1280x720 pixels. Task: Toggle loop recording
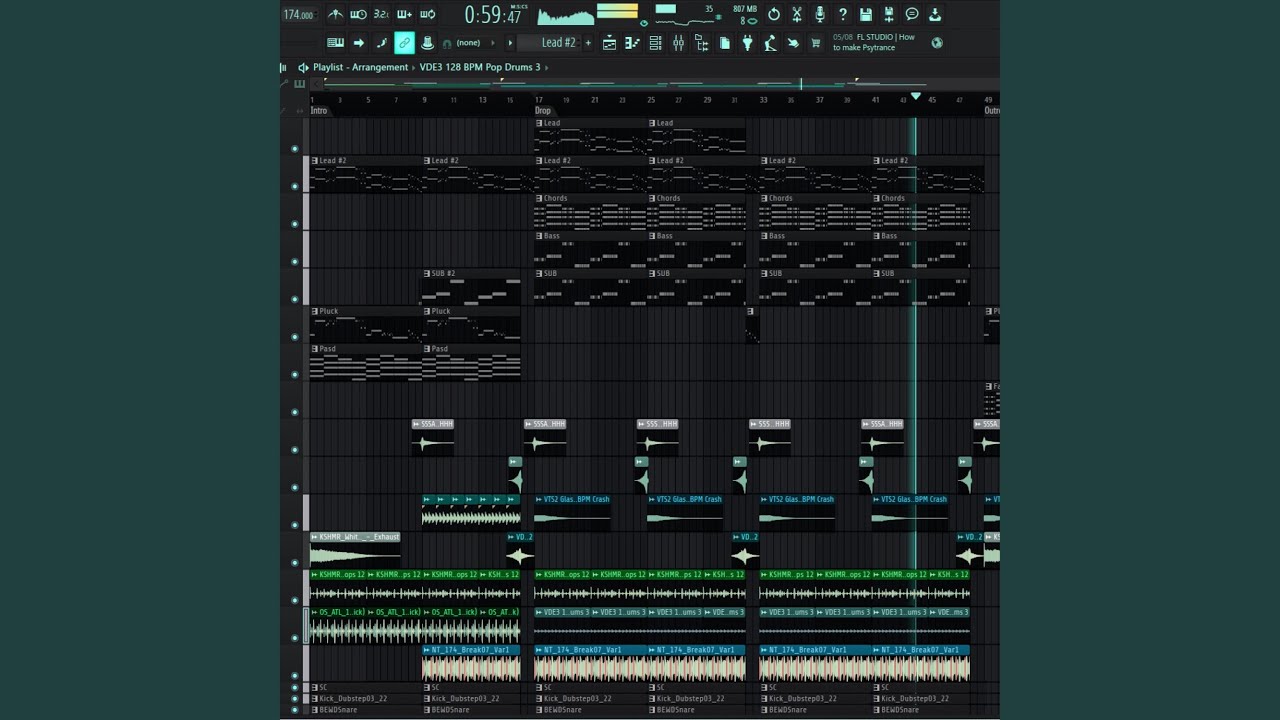427,14
